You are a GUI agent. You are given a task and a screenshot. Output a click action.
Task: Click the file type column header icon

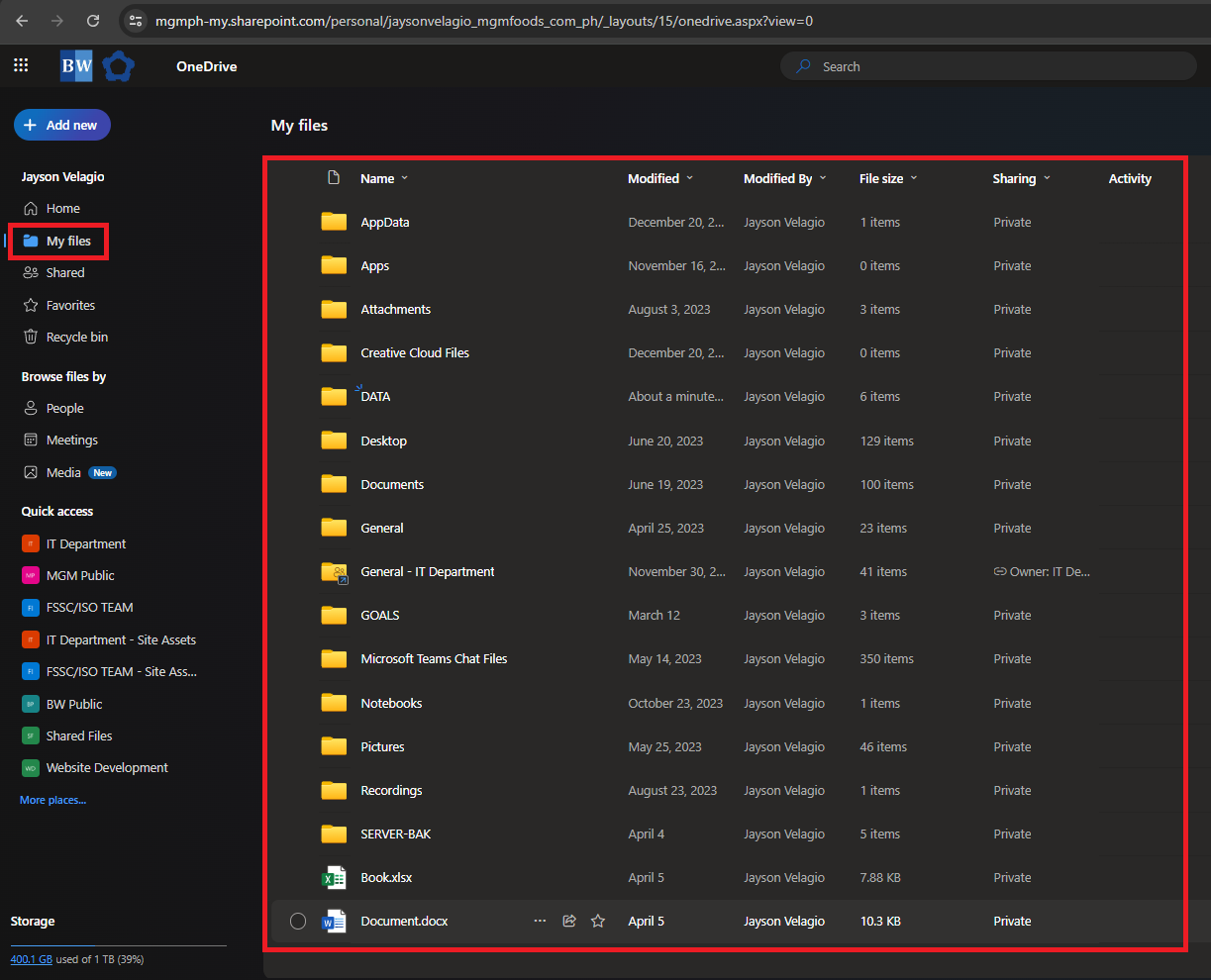click(334, 178)
